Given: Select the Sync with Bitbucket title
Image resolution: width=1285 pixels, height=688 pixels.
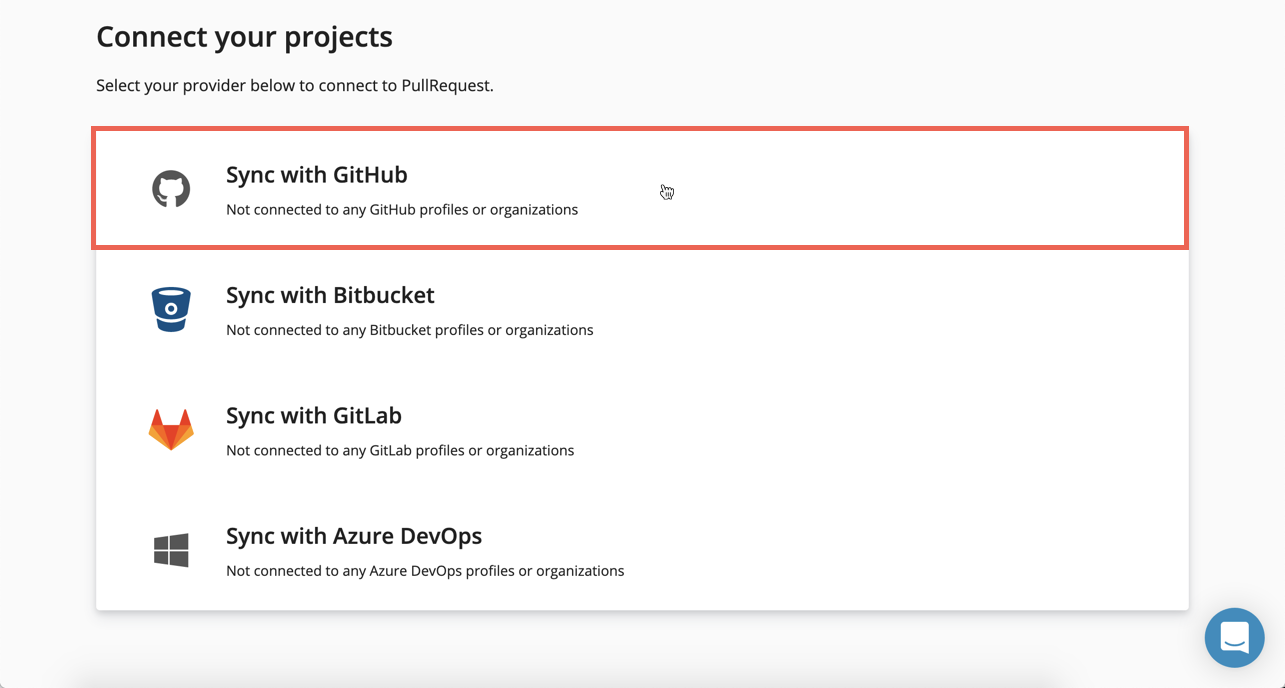Looking at the screenshot, I should click(x=330, y=296).
